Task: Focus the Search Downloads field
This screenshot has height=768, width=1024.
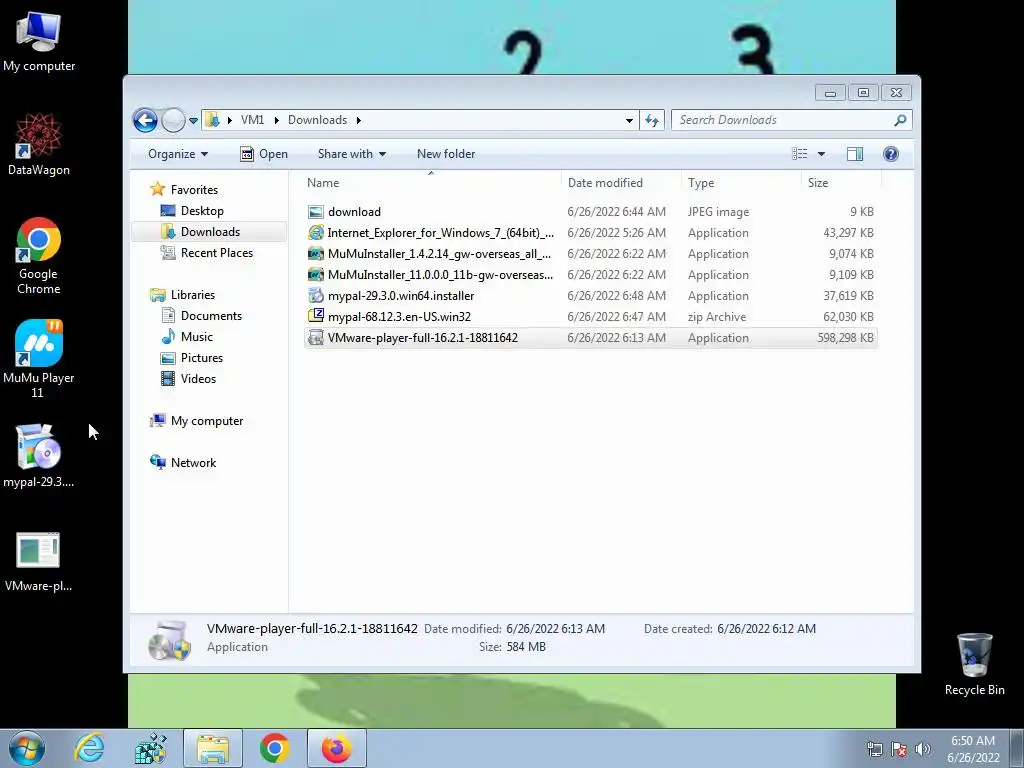Action: pyautogui.click(x=784, y=120)
